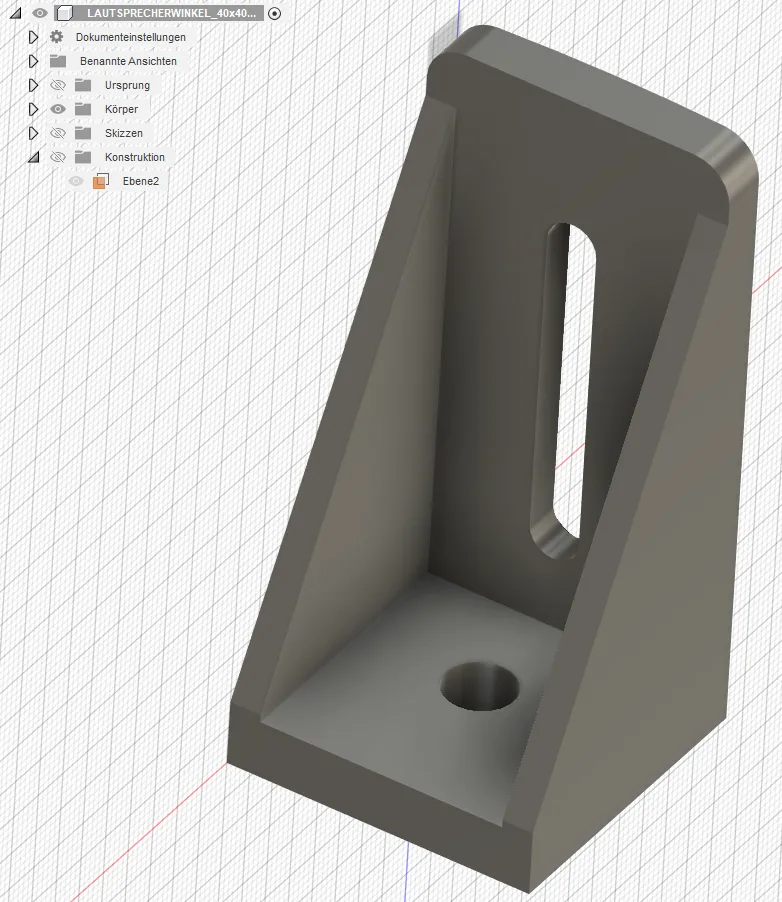This screenshot has height=902, width=782.
Task: Click the component cube icon beside LAUTSPRECHERWINKEL
Action: click(64, 13)
